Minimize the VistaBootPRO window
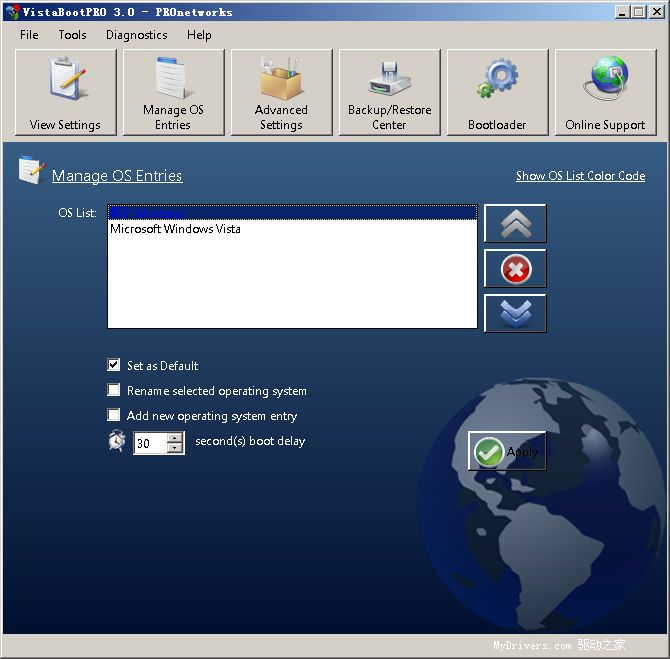 [622, 12]
